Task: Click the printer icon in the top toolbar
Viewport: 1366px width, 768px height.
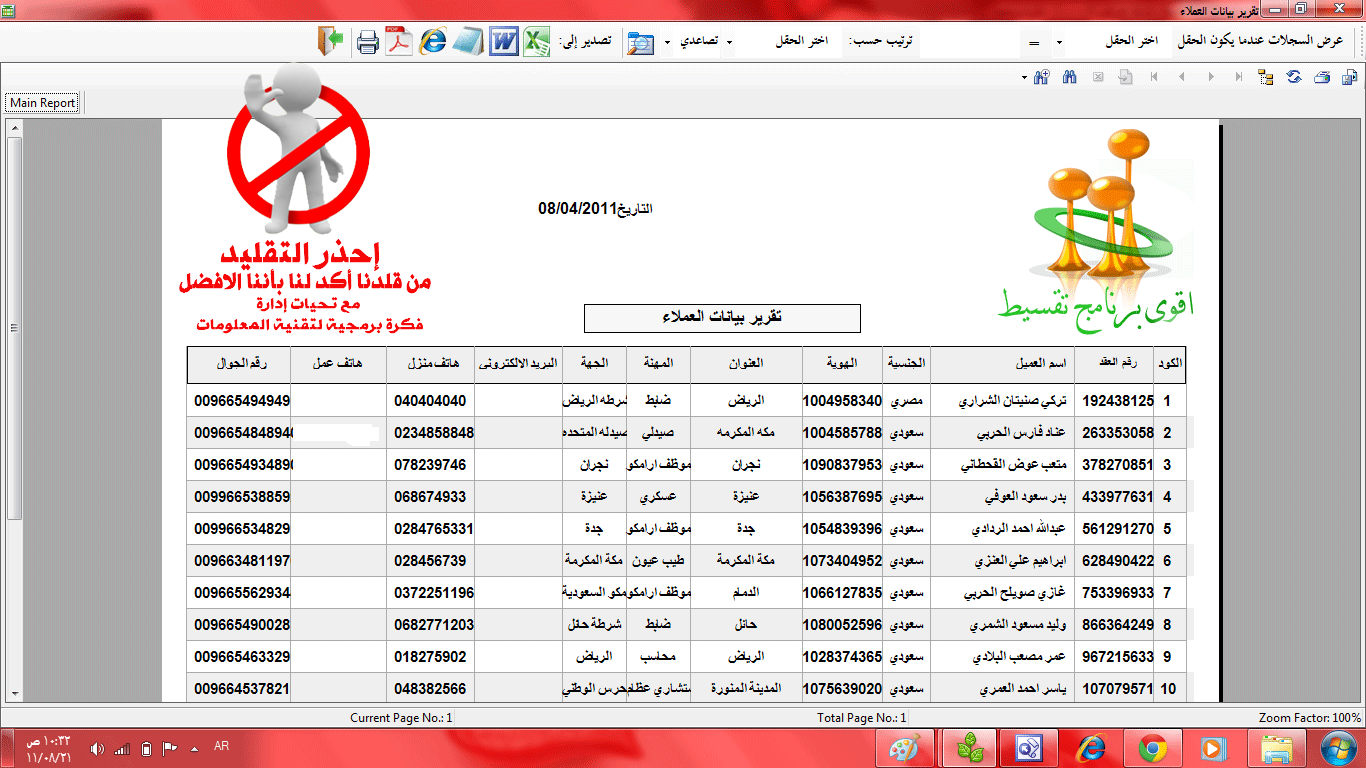Action: [367, 43]
